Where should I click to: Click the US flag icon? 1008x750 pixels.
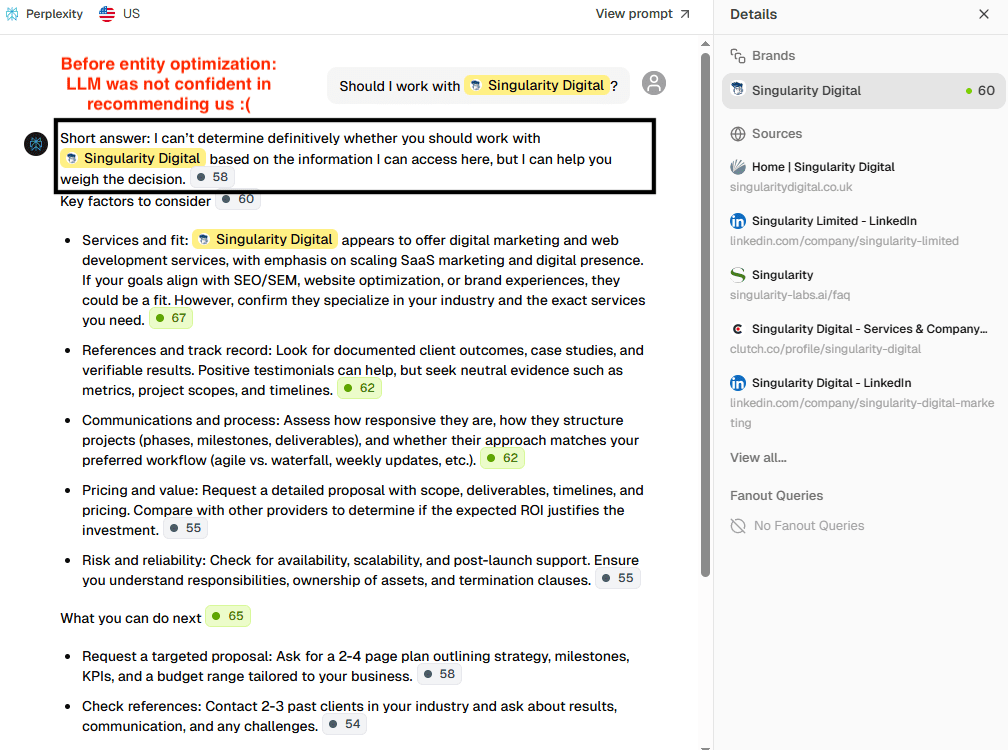click(x=107, y=14)
